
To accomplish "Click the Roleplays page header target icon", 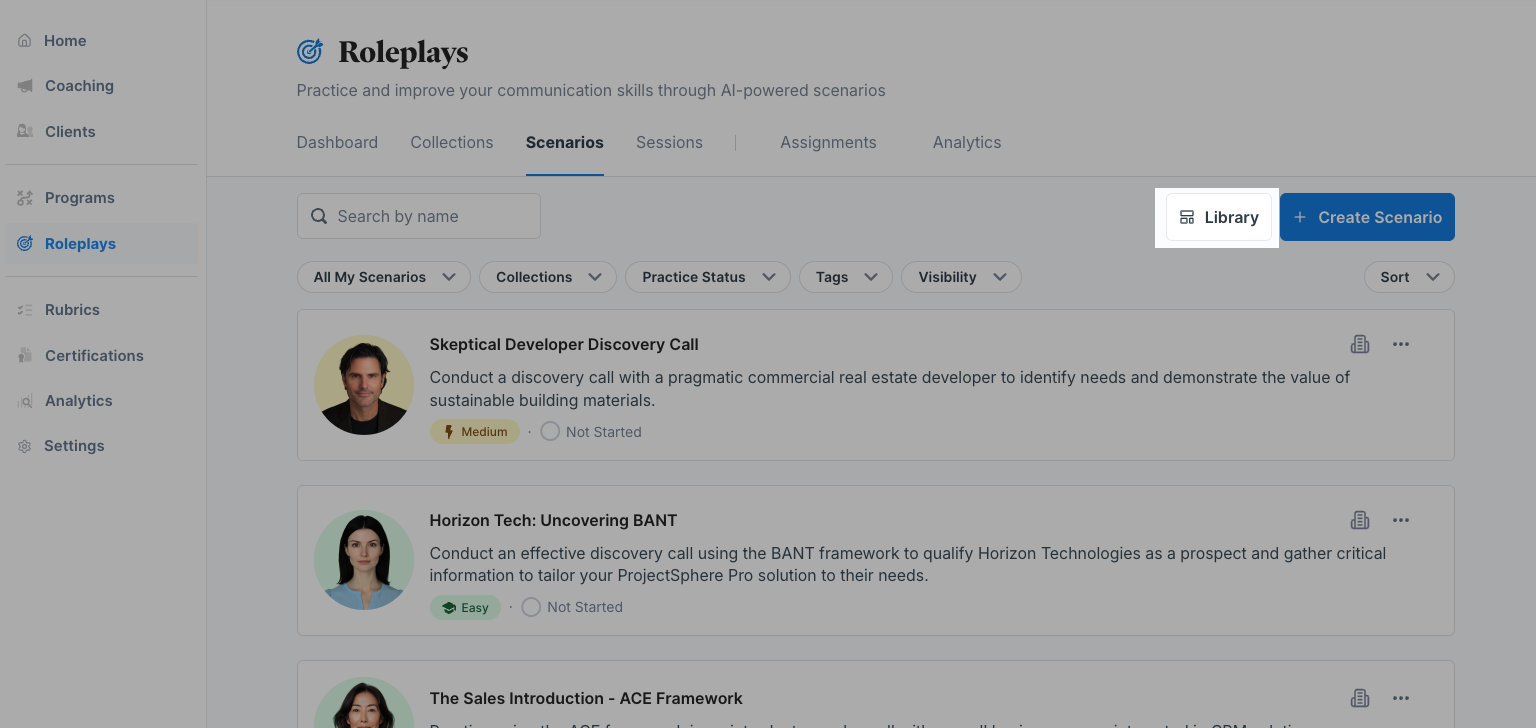I will 310,51.
